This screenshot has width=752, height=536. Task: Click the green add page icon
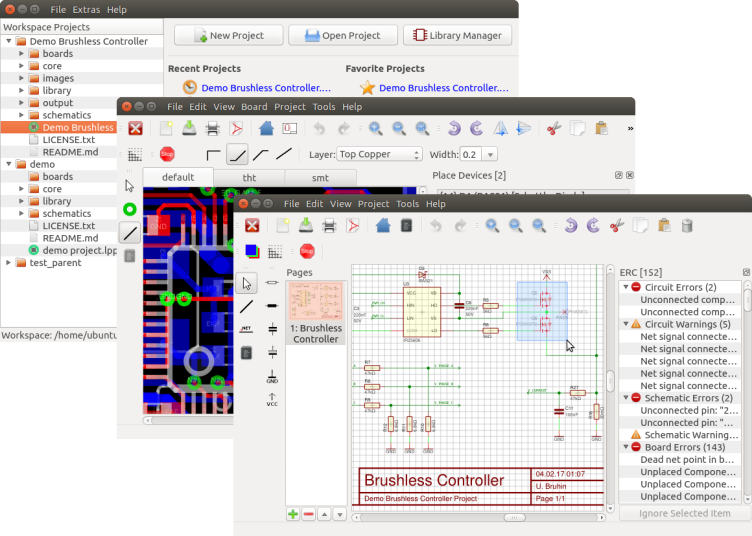point(293,514)
